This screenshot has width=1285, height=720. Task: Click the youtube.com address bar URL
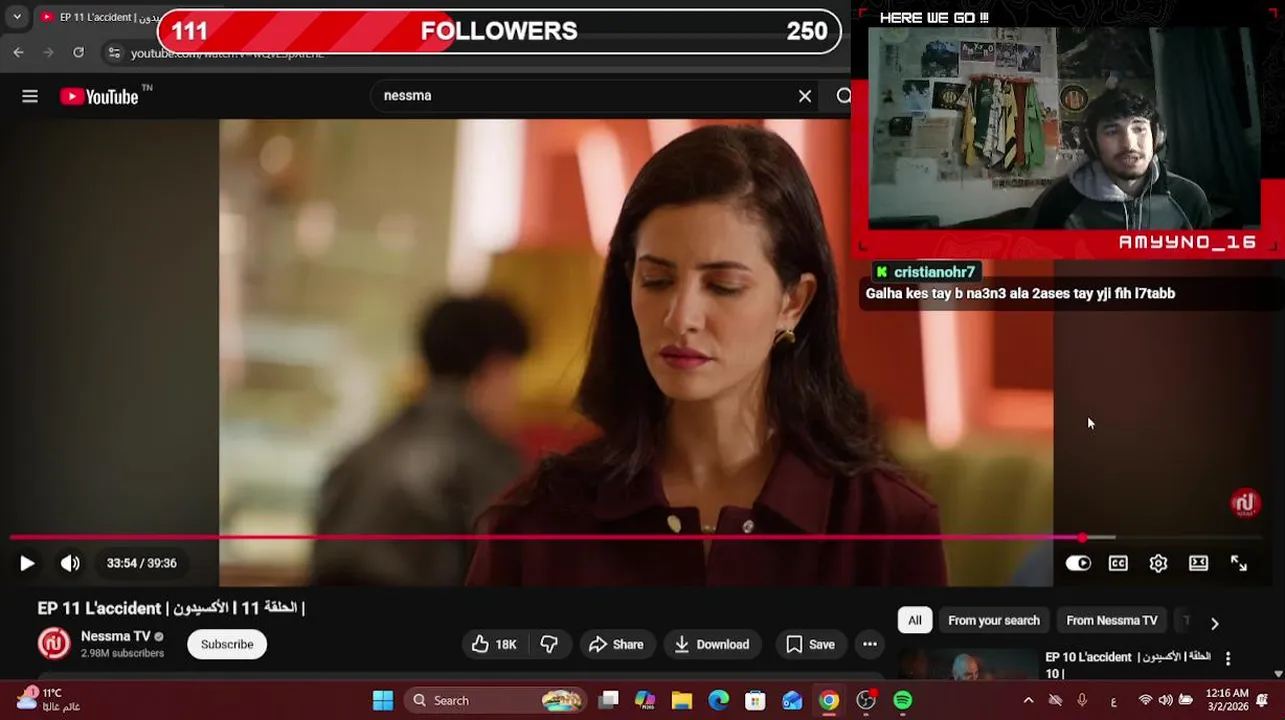[x=228, y=53]
